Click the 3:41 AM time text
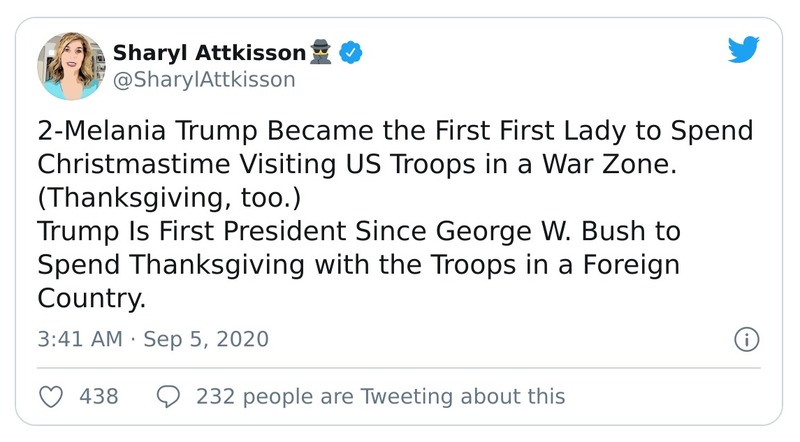The height and width of the screenshot is (442, 800). [80, 339]
